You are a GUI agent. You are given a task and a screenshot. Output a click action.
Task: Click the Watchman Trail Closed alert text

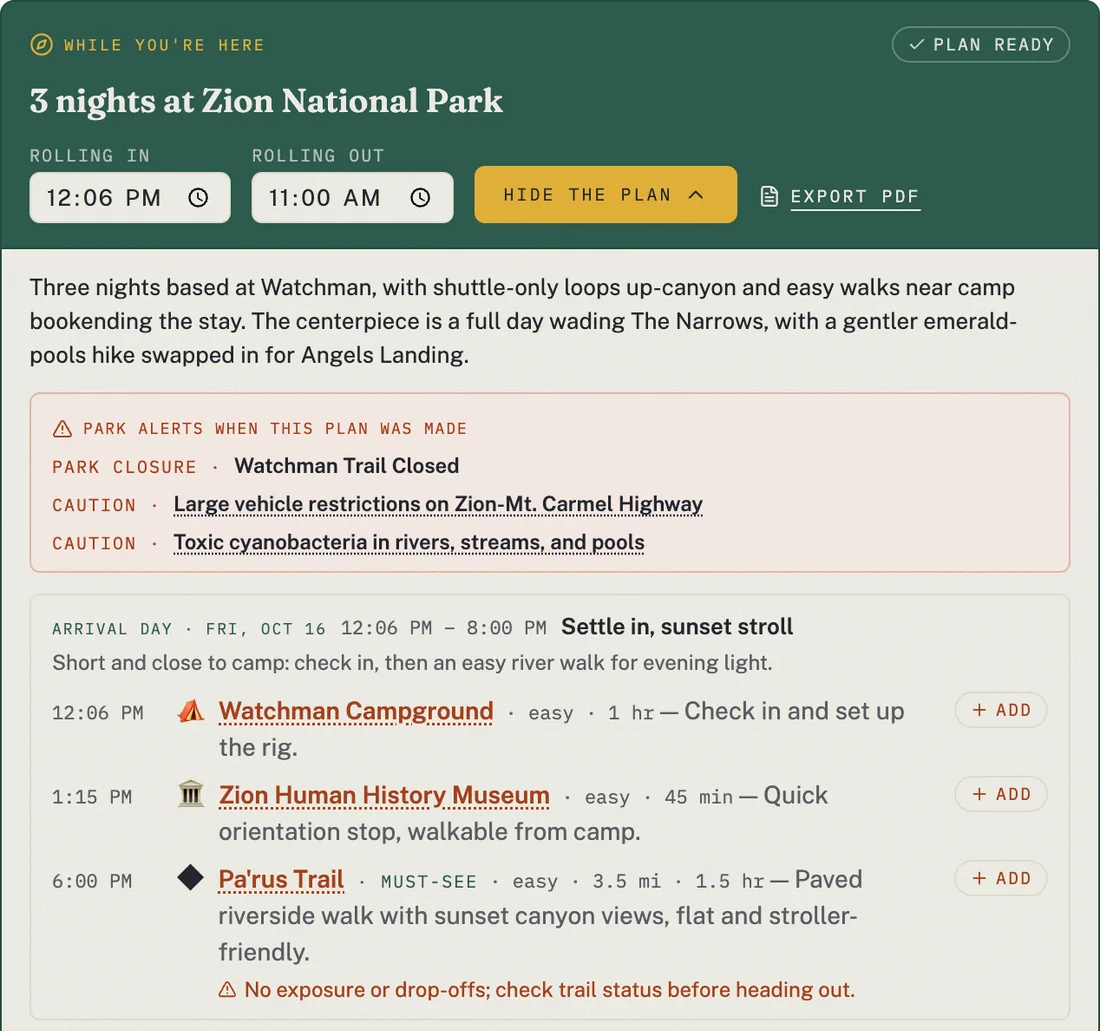(347, 466)
